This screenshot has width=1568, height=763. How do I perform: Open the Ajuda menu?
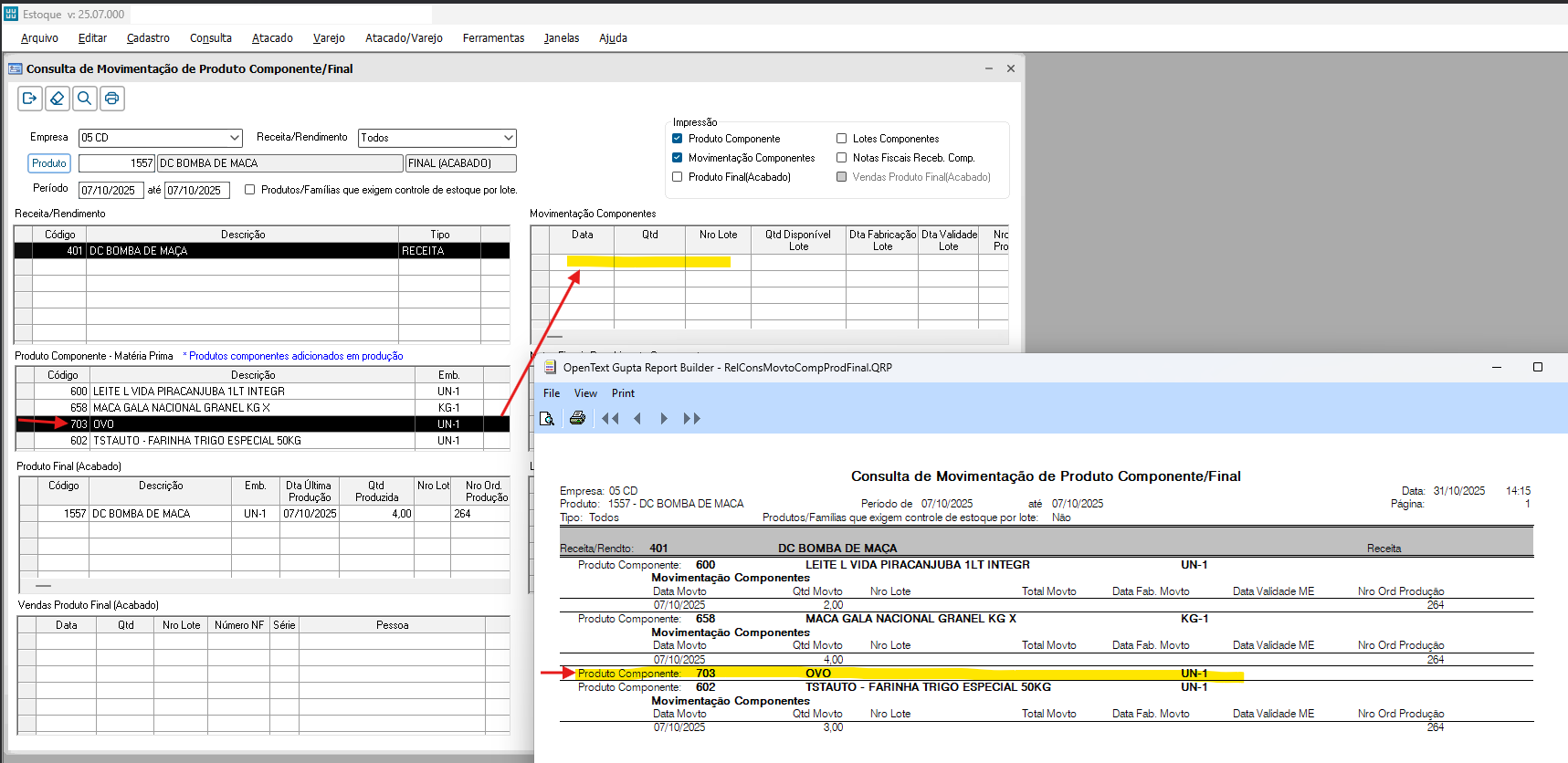click(x=613, y=38)
